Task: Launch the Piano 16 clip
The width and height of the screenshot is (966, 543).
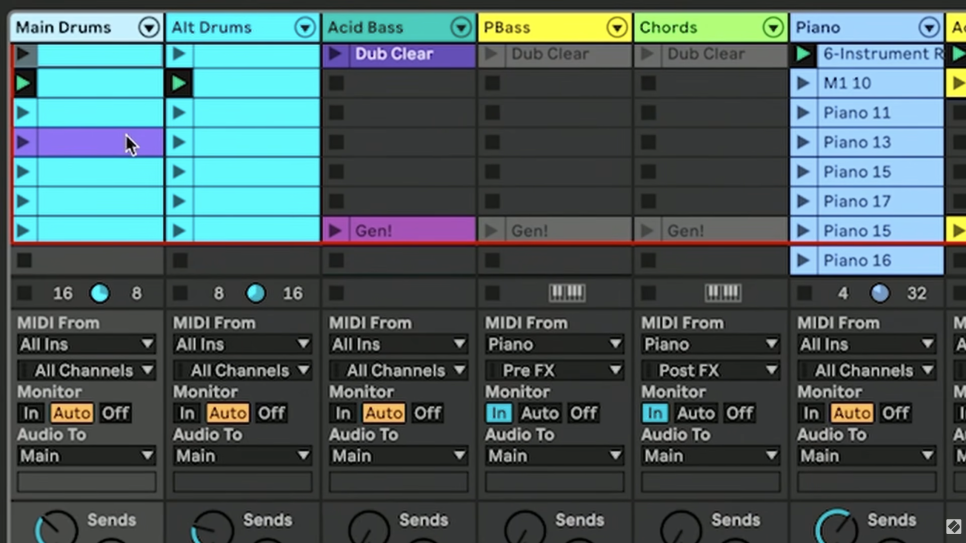Action: tap(803, 261)
